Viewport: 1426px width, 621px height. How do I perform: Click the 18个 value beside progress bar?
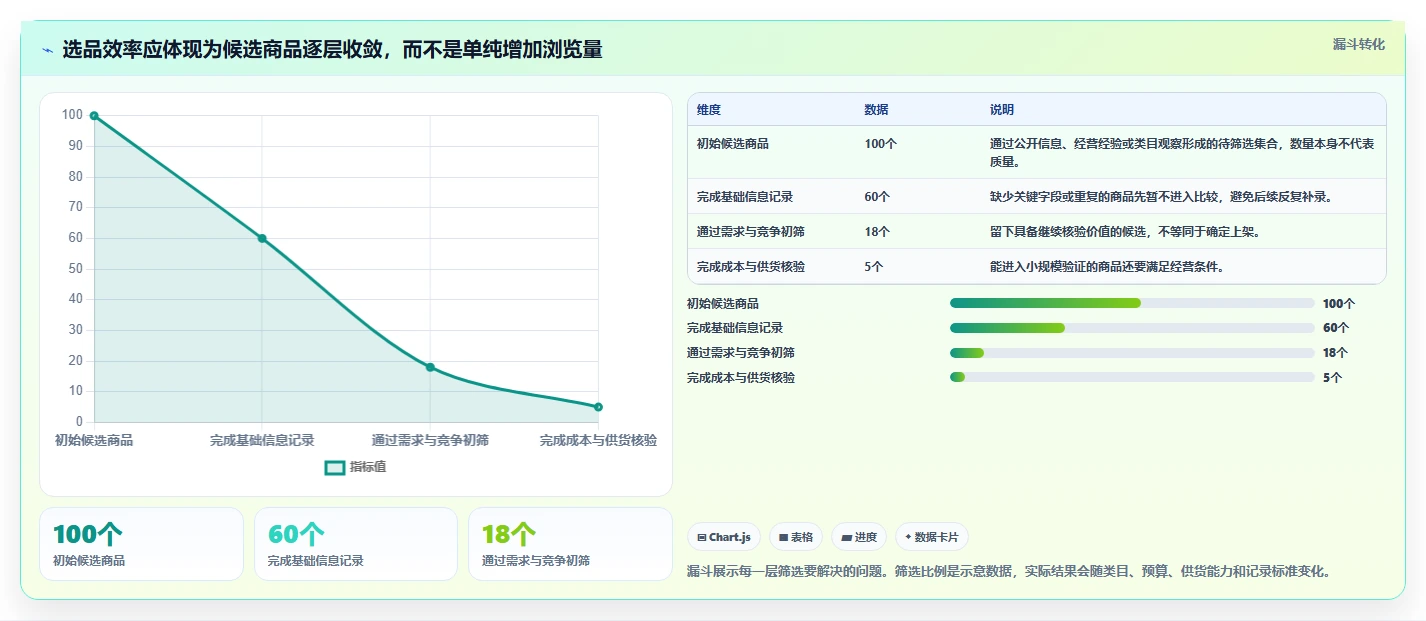(1335, 353)
